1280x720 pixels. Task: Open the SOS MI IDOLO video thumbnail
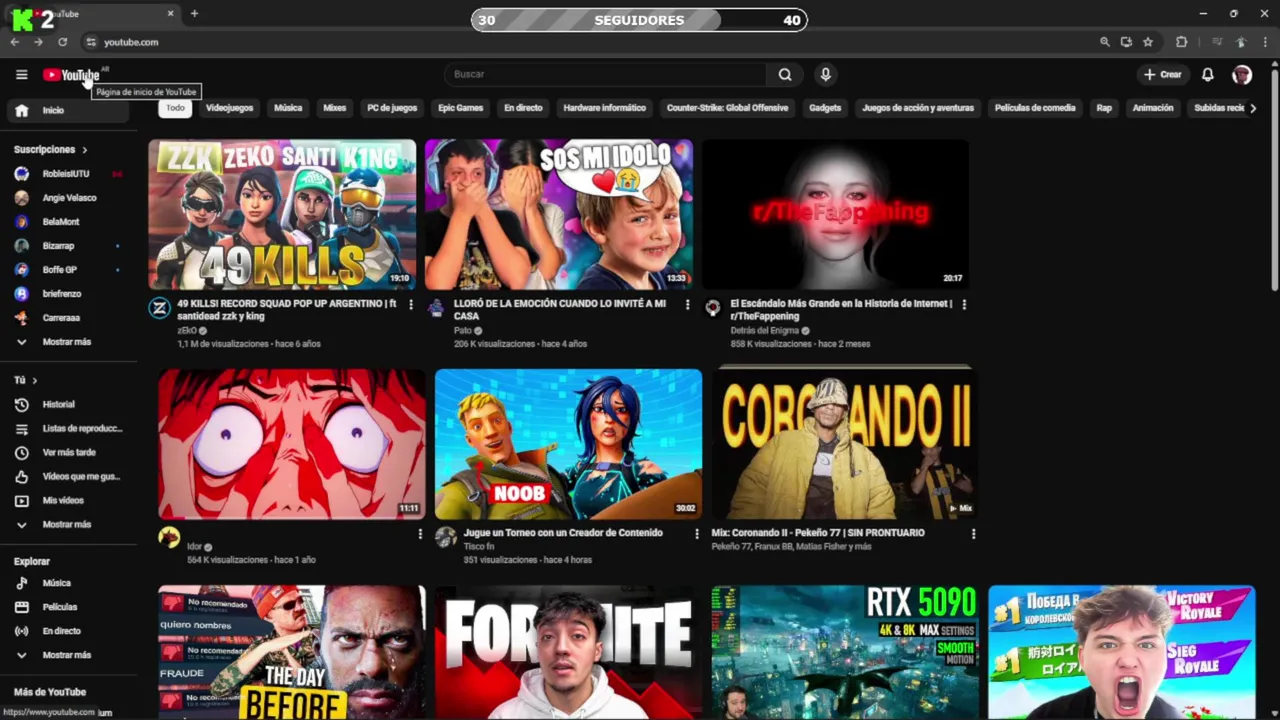558,214
